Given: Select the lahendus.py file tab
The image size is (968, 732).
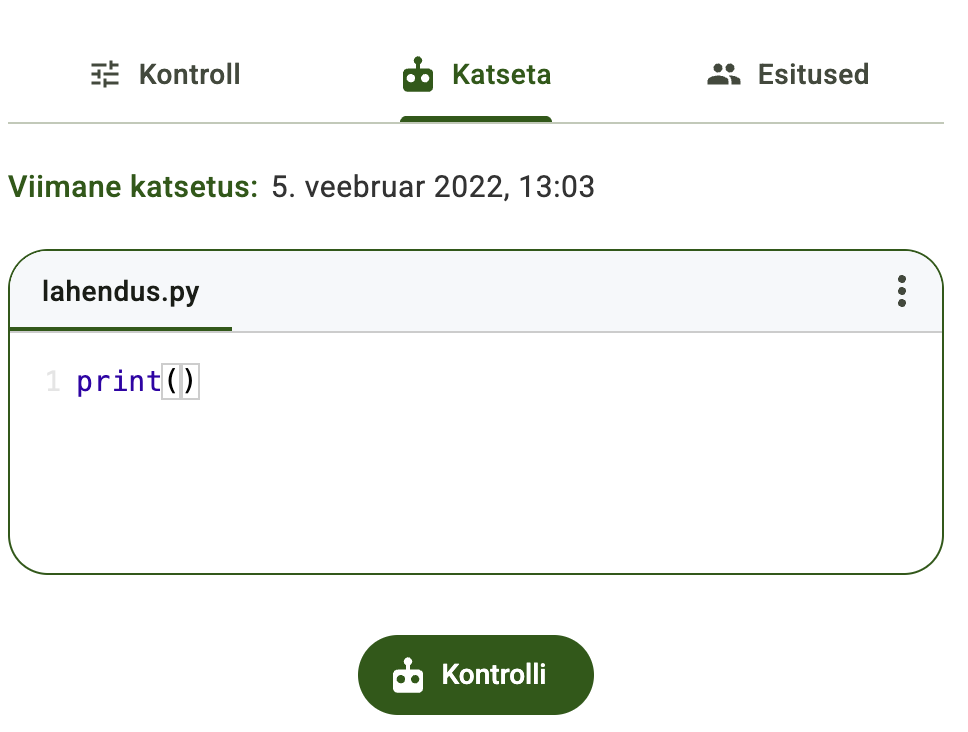Looking at the screenshot, I should coord(120,292).
